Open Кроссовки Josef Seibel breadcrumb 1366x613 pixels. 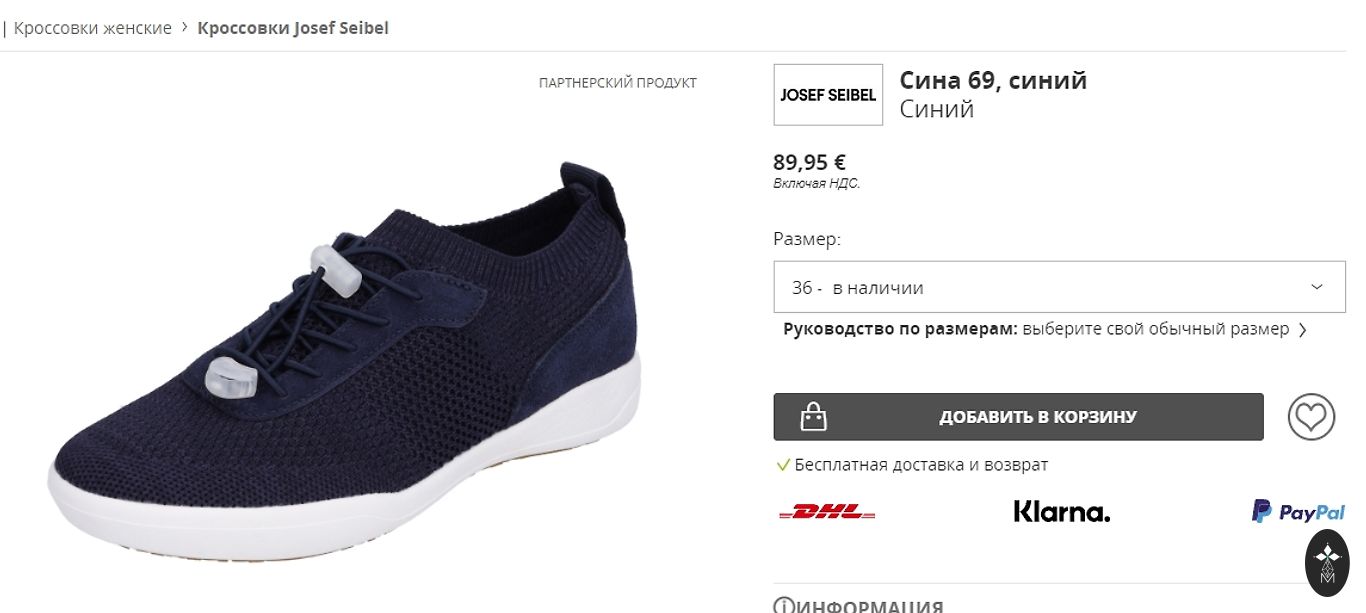coord(293,28)
